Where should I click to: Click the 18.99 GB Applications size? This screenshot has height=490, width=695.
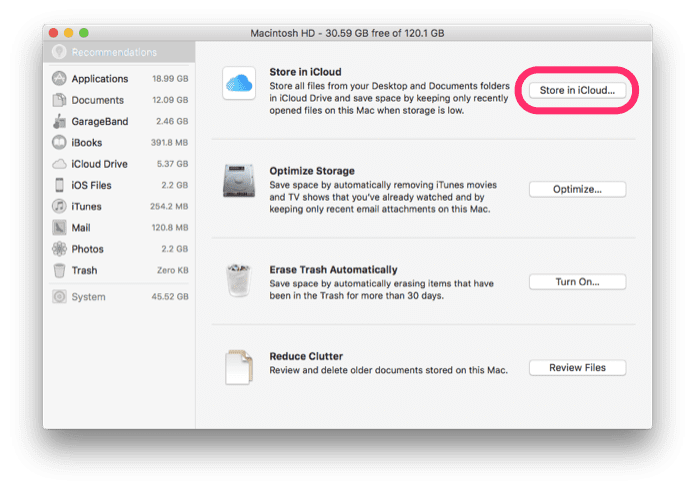tap(170, 78)
